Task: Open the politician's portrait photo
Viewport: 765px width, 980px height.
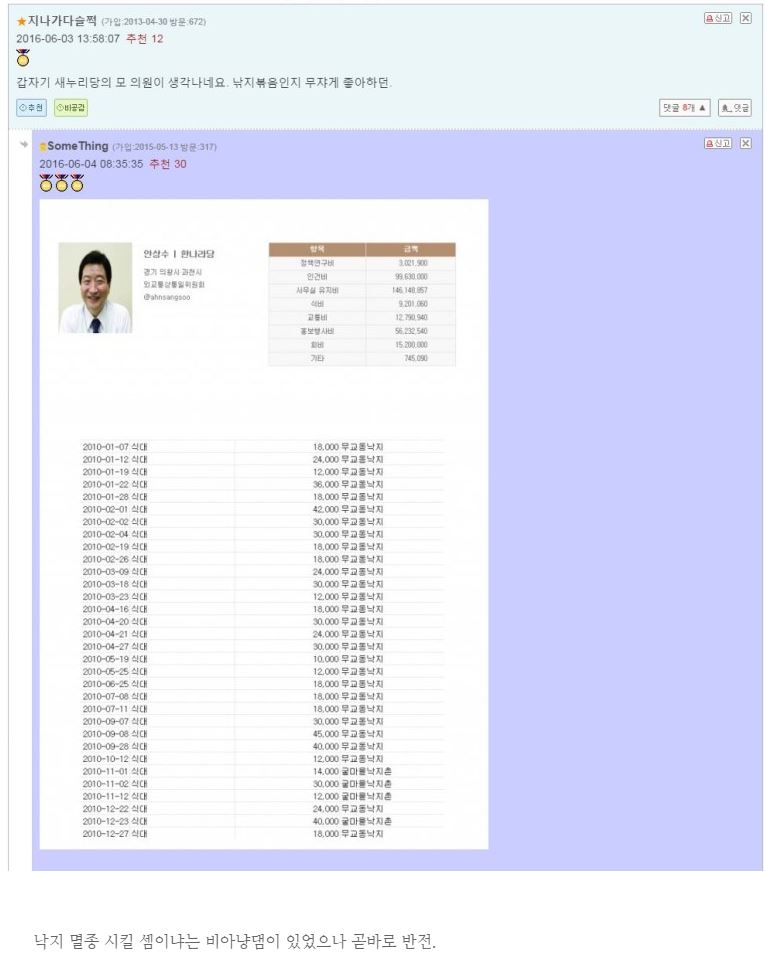Action: tap(95, 287)
